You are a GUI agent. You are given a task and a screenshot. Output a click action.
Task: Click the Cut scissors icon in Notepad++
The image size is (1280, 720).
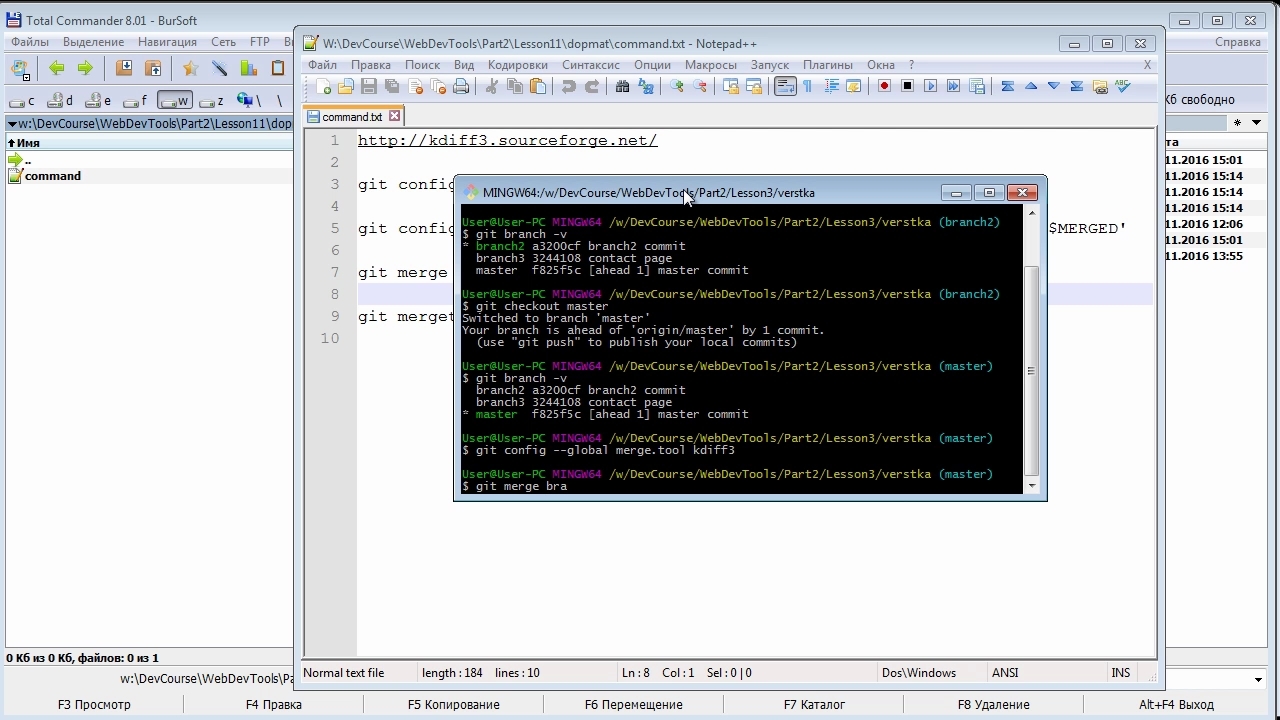click(491, 87)
